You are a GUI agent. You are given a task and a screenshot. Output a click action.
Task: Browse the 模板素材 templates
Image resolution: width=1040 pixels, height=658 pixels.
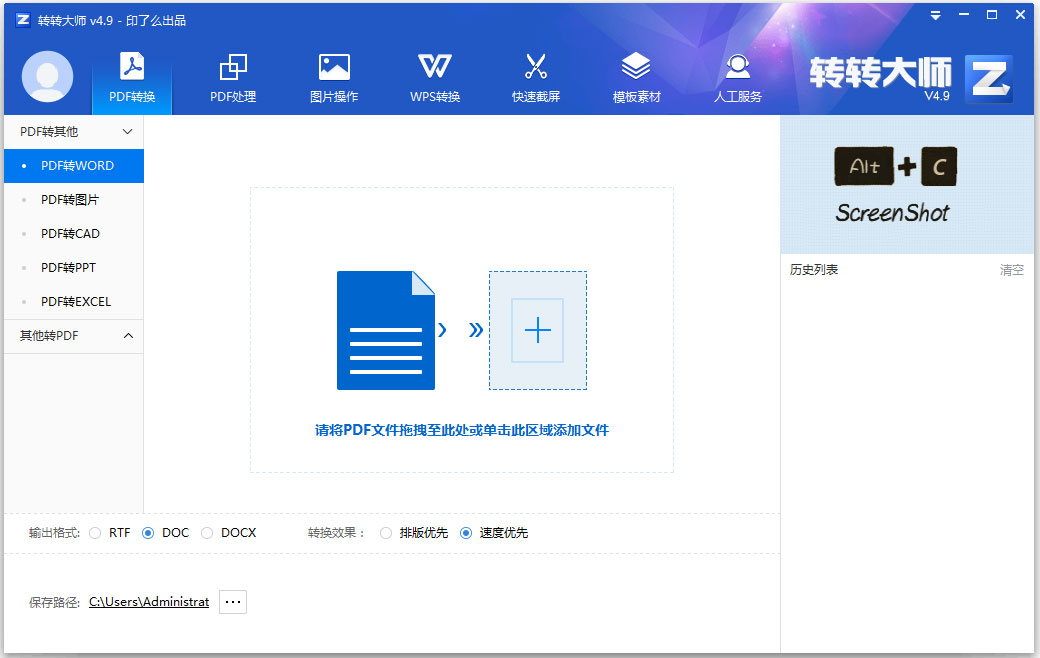tap(635, 77)
